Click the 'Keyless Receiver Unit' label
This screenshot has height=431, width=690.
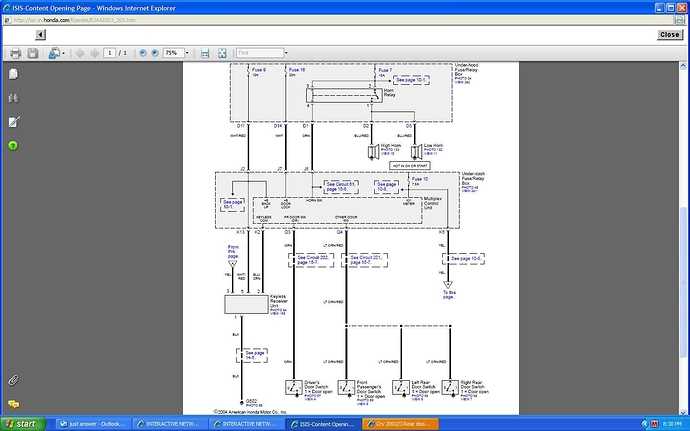[x=279, y=301]
